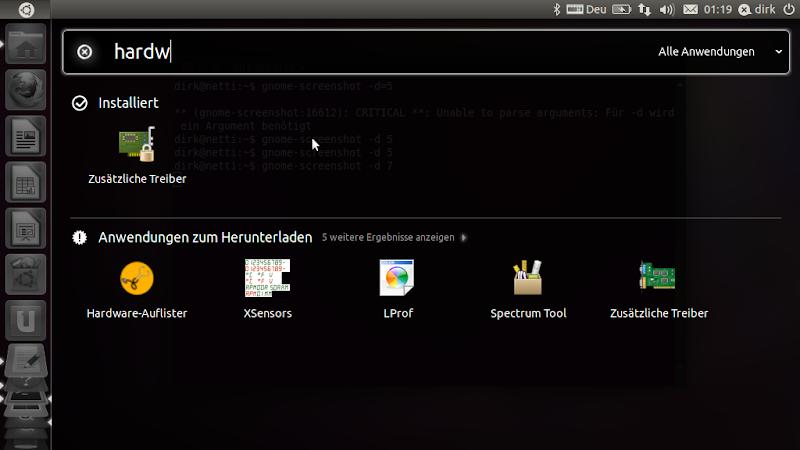Viewport: 800px width, 450px height.
Task: Open the Bluetooth indicator
Action: pyautogui.click(x=557, y=9)
